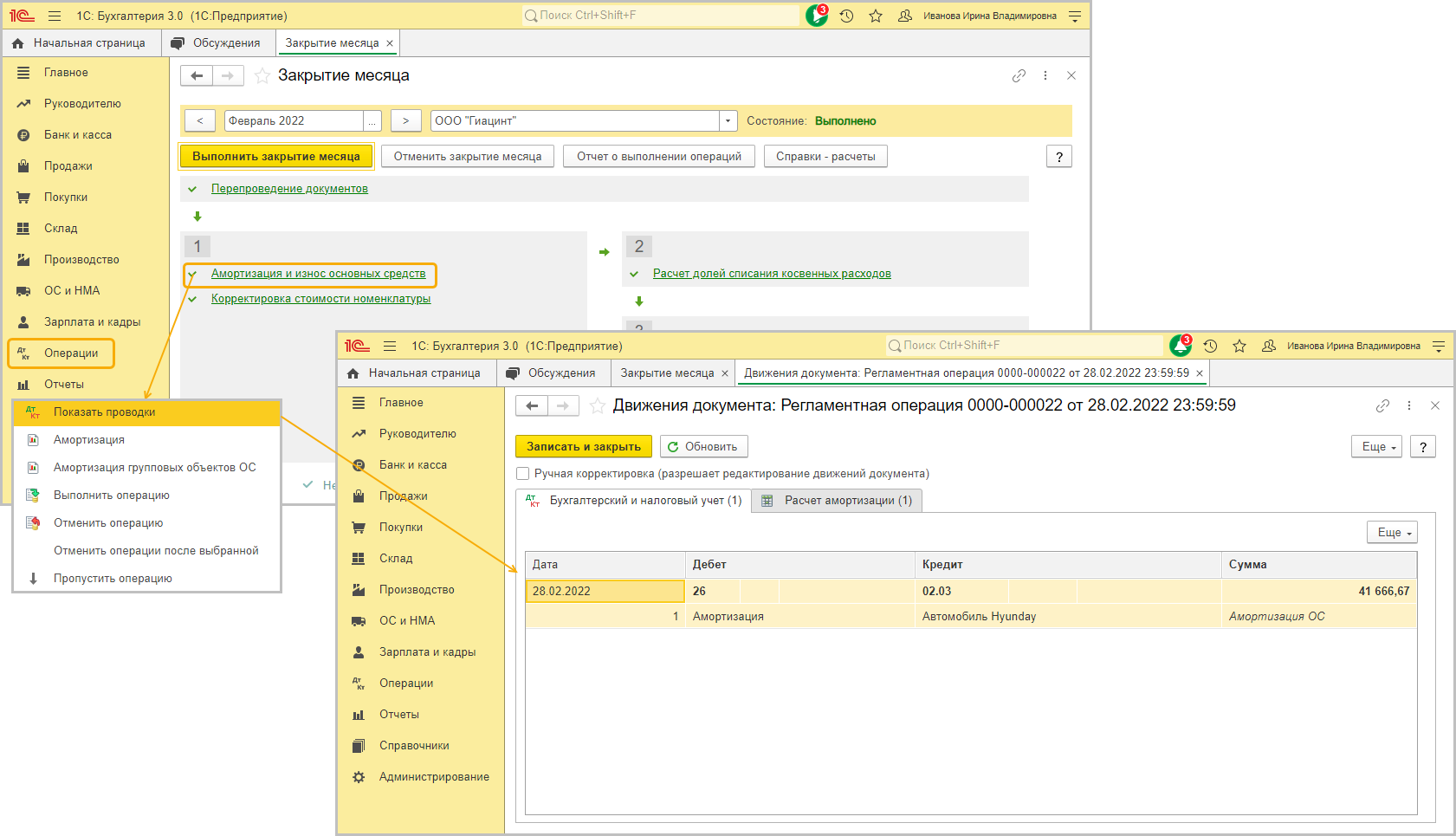
Task: Close Закрытие месяца tab in back window
Action: click(x=390, y=43)
